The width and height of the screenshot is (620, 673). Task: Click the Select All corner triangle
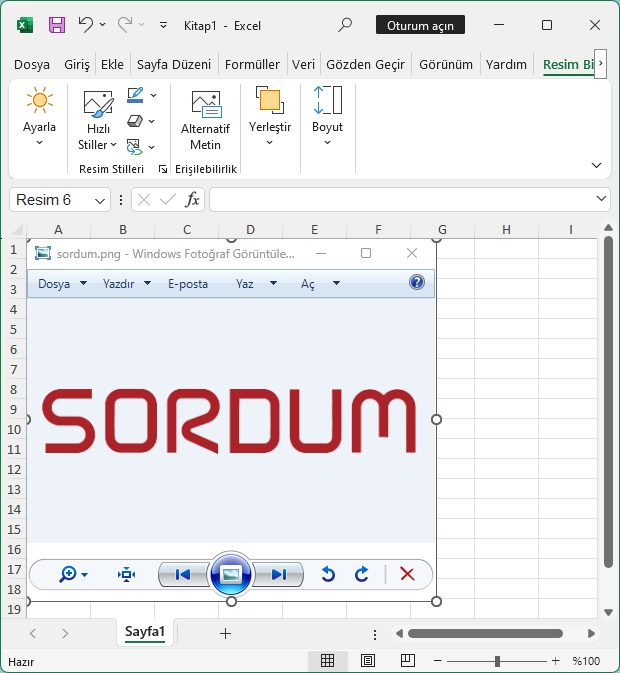tap(16, 230)
